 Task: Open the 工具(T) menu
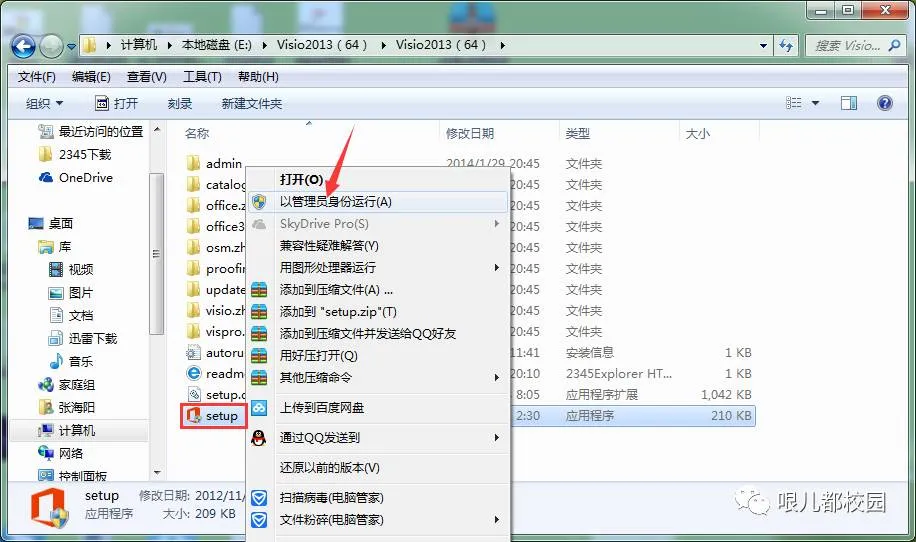(x=202, y=77)
